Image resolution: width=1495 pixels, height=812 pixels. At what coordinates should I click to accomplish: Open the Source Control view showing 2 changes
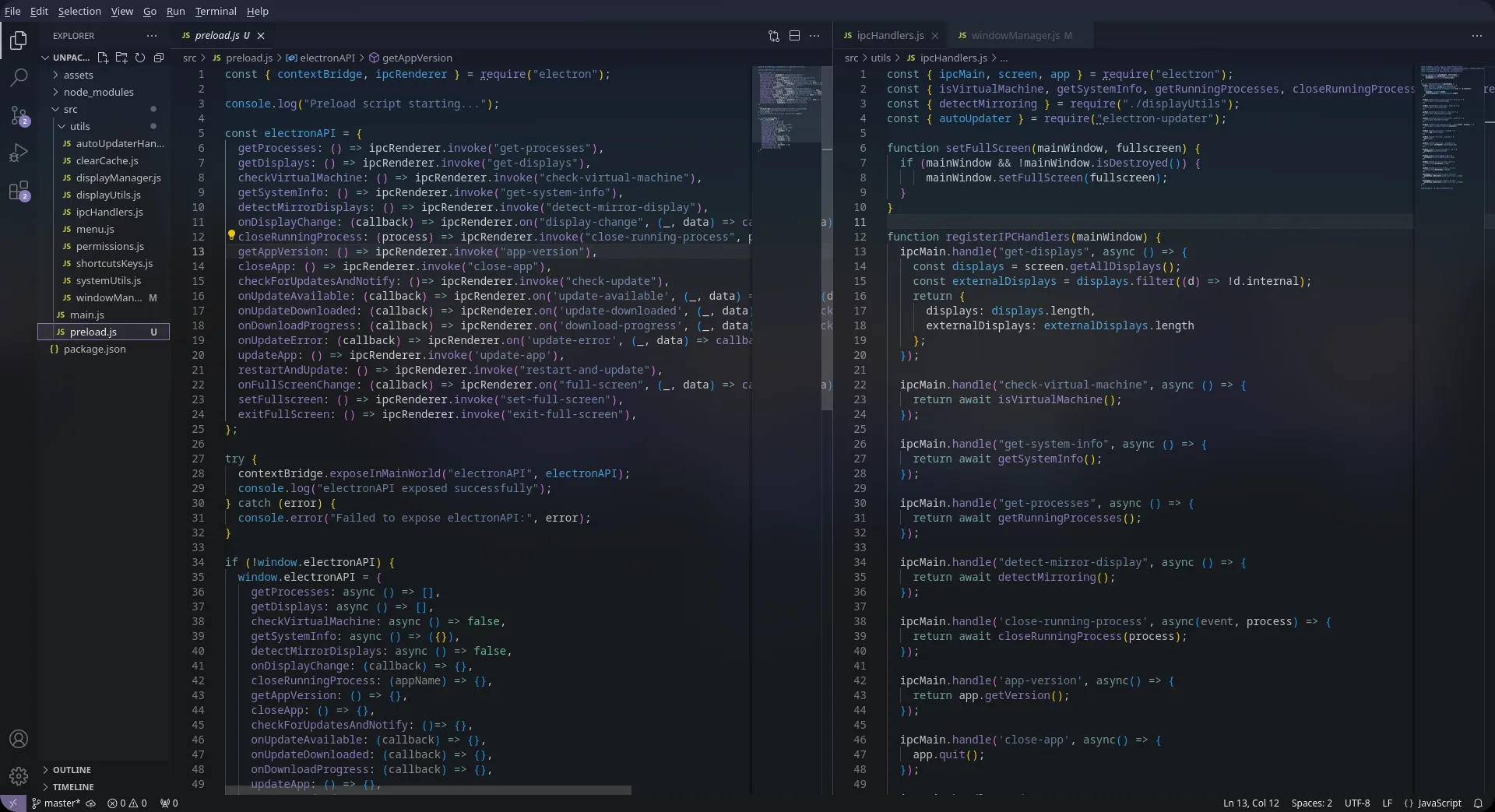pos(19,116)
